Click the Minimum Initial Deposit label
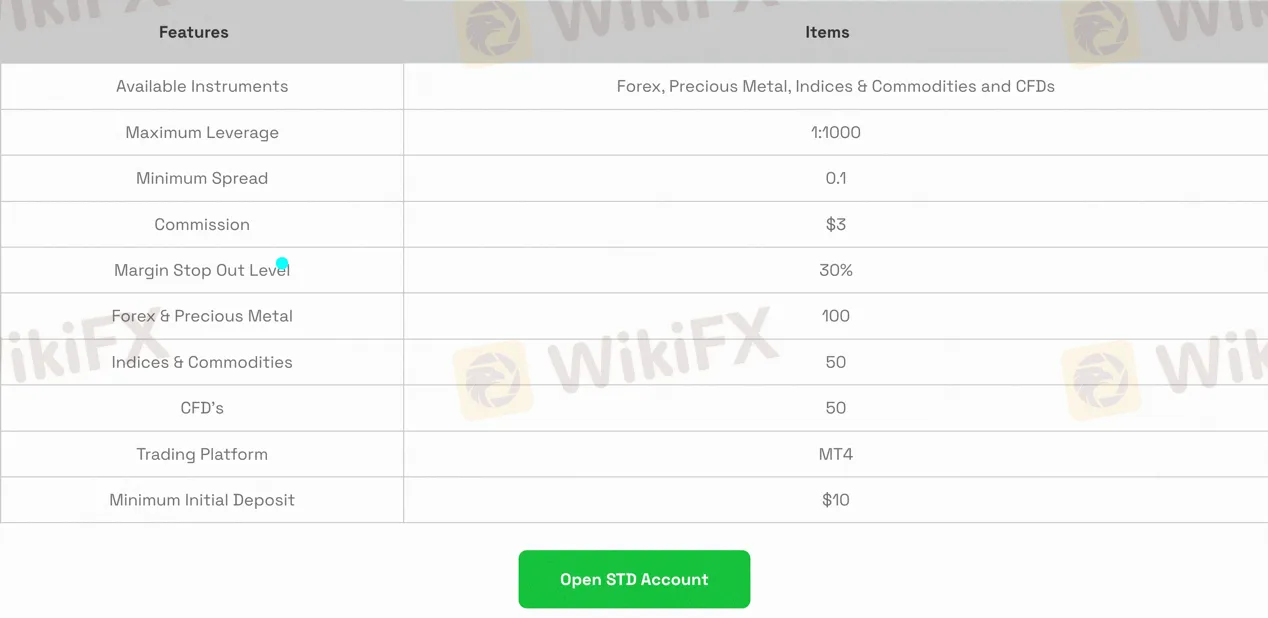1268x618 pixels. pos(202,500)
